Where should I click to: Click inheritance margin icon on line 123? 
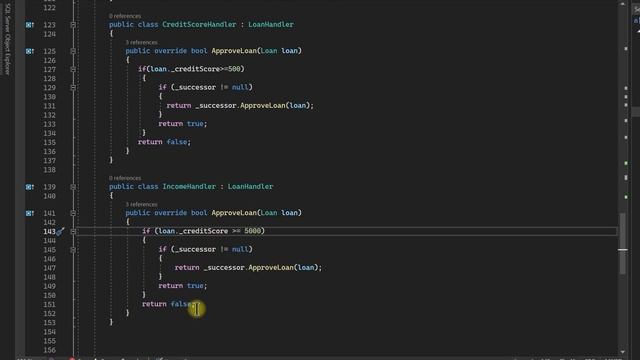(30, 25)
